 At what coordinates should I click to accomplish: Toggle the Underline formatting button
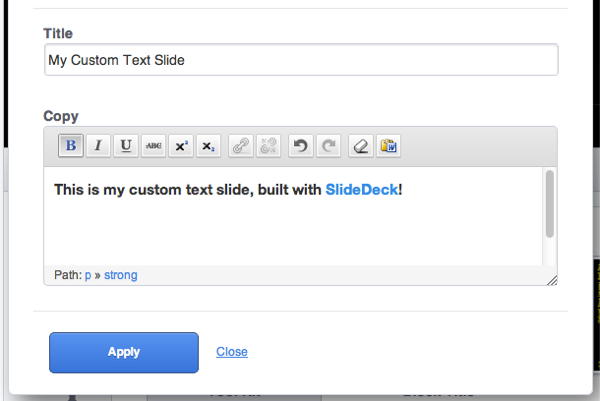point(126,146)
